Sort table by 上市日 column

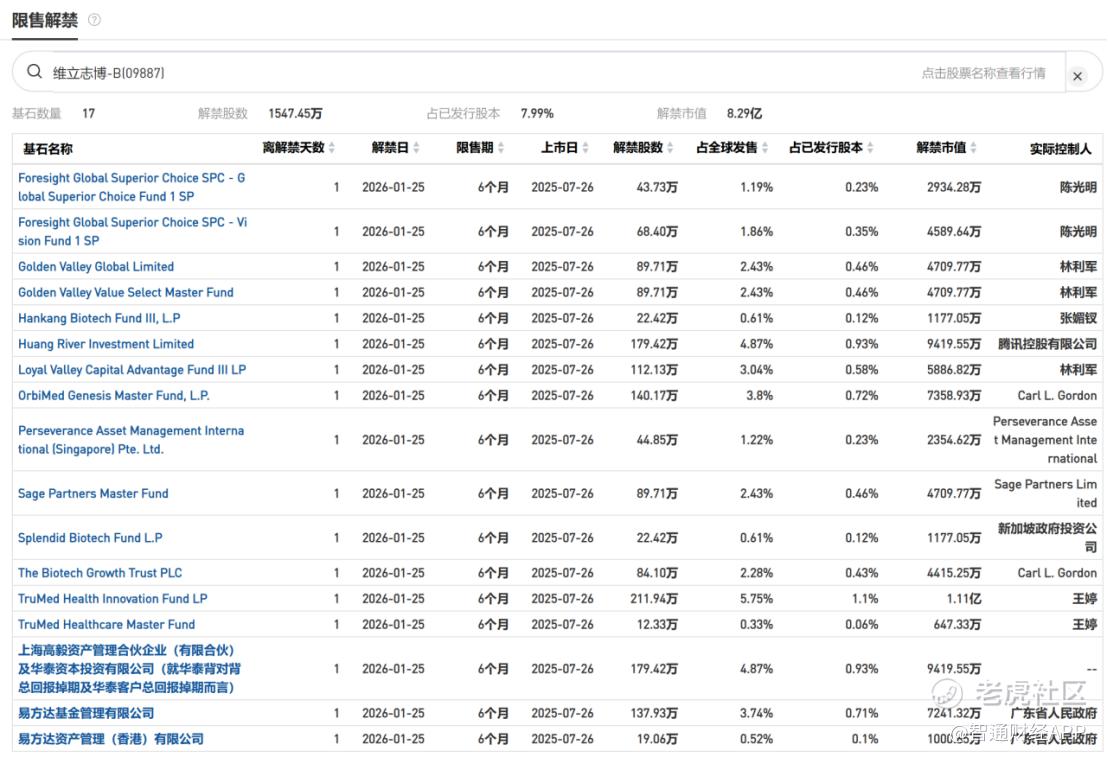click(x=565, y=148)
